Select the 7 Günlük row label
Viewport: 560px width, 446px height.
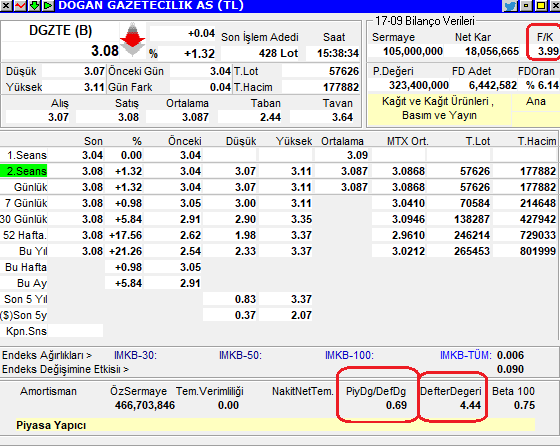click(26, 203)
